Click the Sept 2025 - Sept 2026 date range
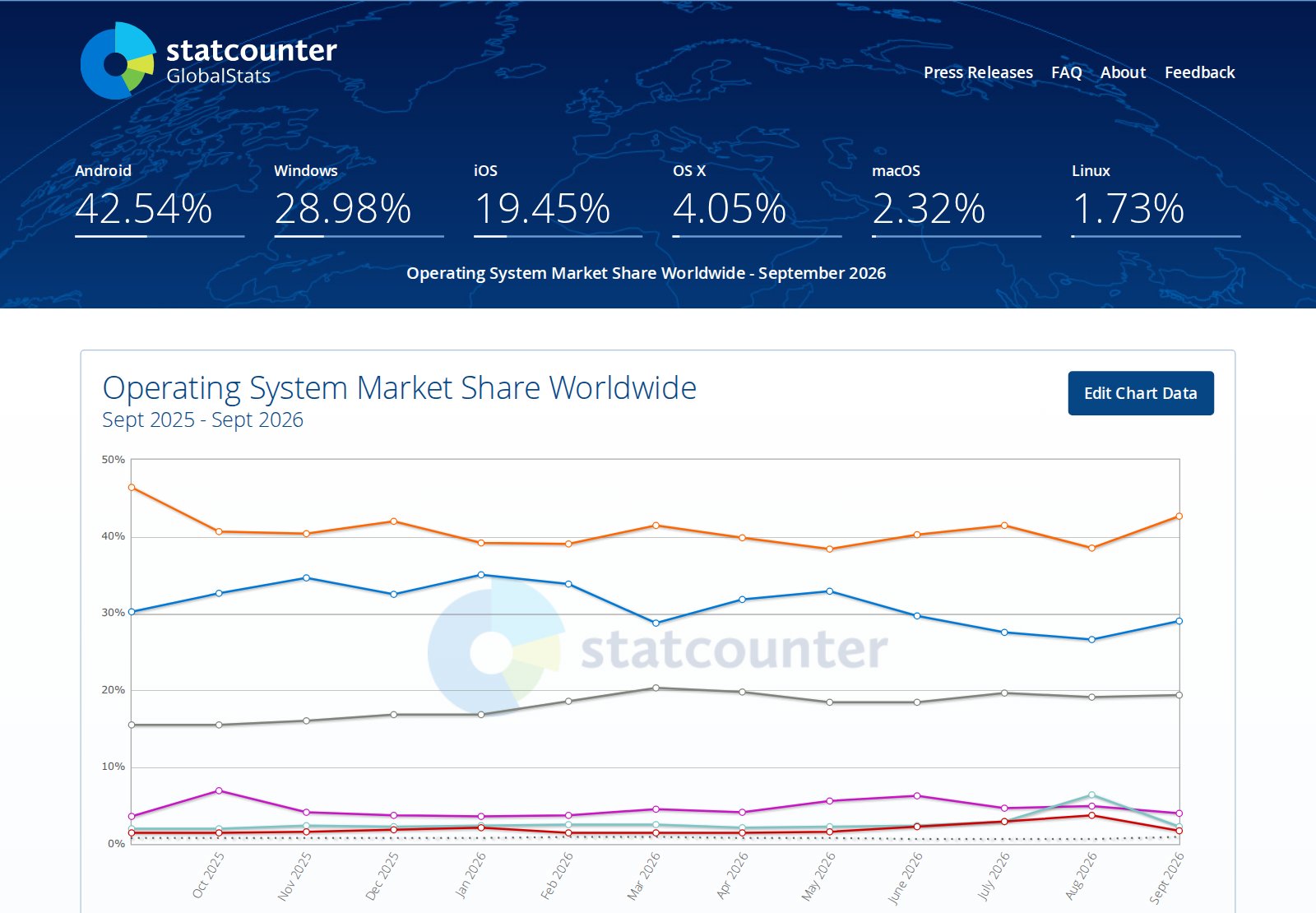Viewport: 1316px width, 913px height. click(202, 419)
